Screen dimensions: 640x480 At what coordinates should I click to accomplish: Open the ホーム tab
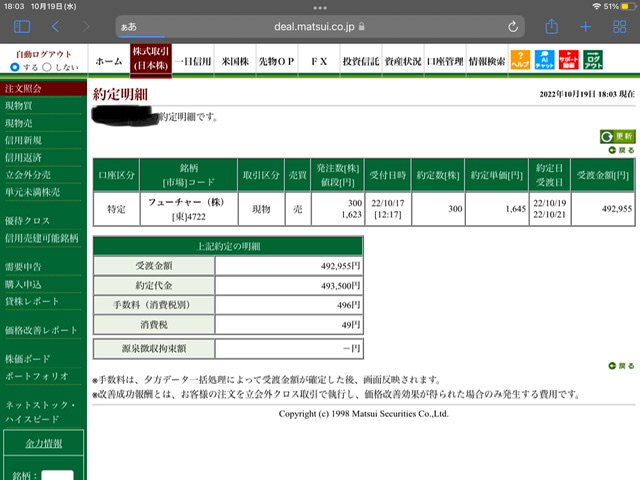point(109,61)
